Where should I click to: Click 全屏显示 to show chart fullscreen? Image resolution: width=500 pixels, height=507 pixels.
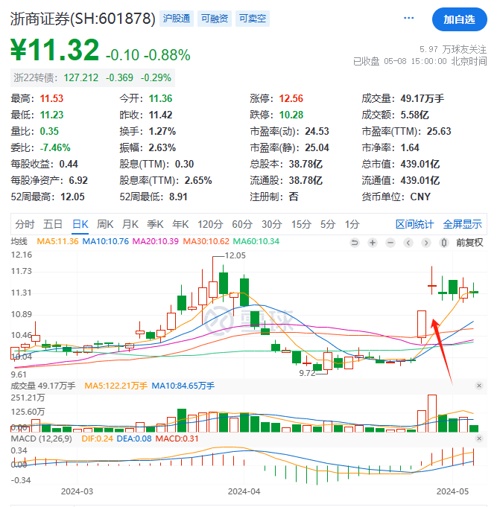tap(462, 224)
